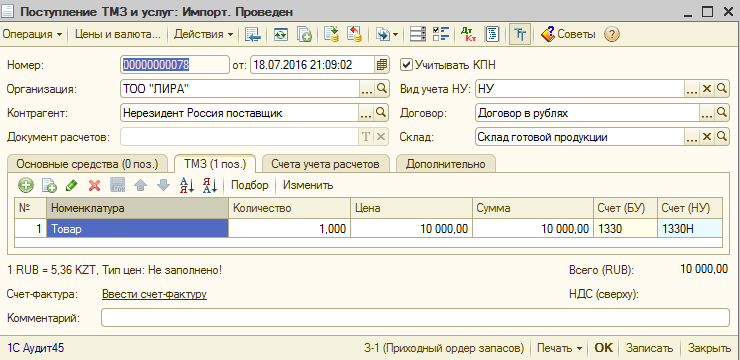The image size is (740, 360).
Task: Clear Склад field with its X button
Action: [x=706, y=137]
